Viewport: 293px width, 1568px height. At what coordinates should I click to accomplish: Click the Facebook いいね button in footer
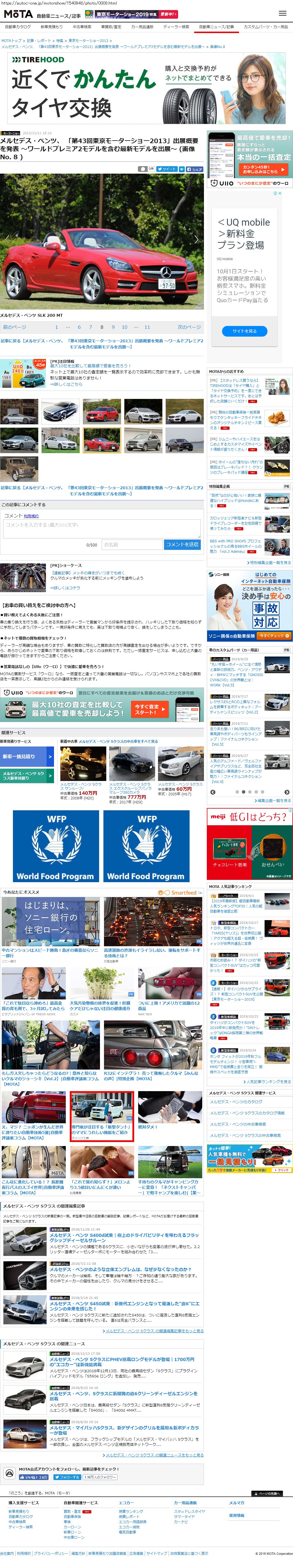(33, 1477)
